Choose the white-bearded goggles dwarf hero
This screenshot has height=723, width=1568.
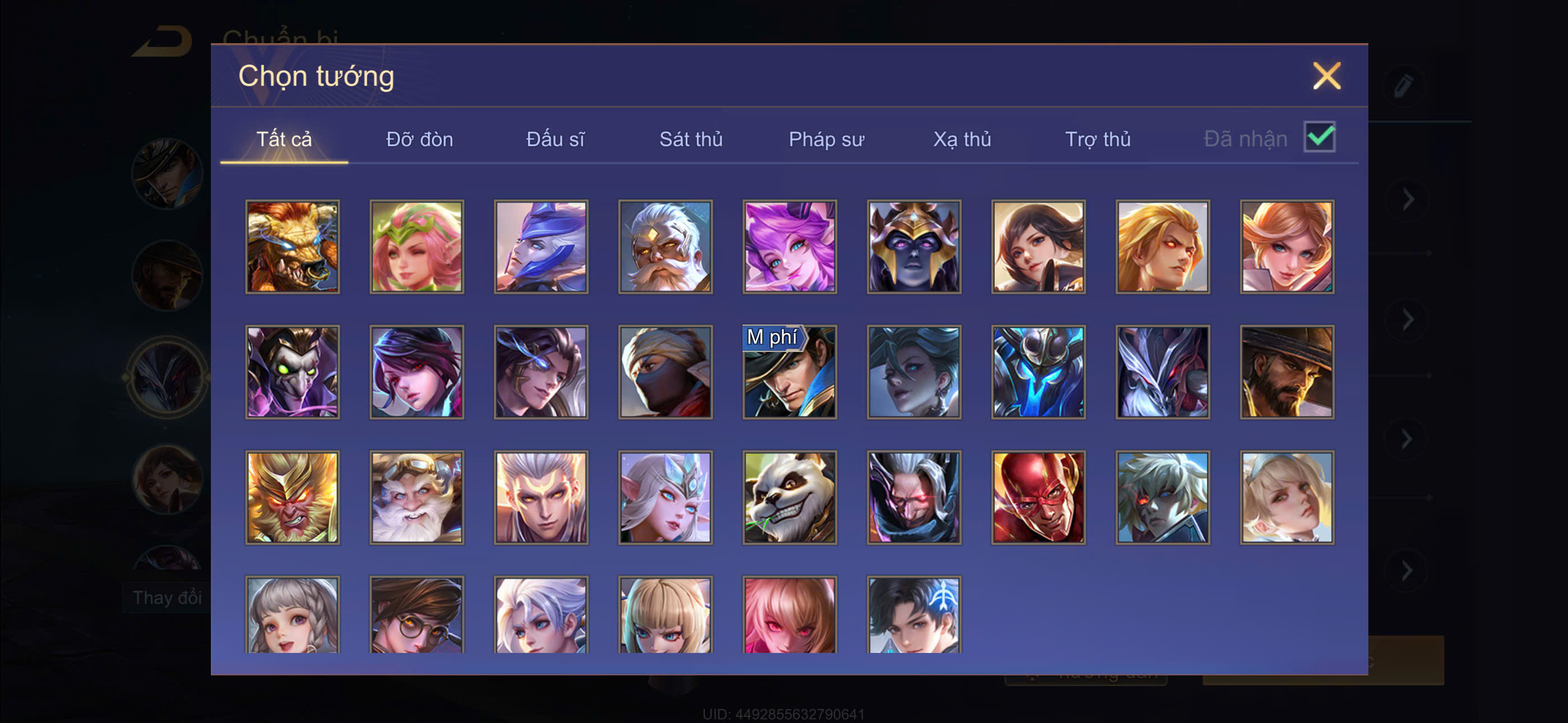pos(416,497)
